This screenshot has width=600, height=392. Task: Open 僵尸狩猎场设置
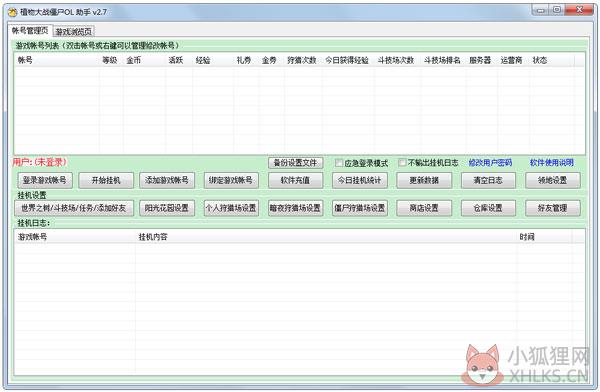359,208
